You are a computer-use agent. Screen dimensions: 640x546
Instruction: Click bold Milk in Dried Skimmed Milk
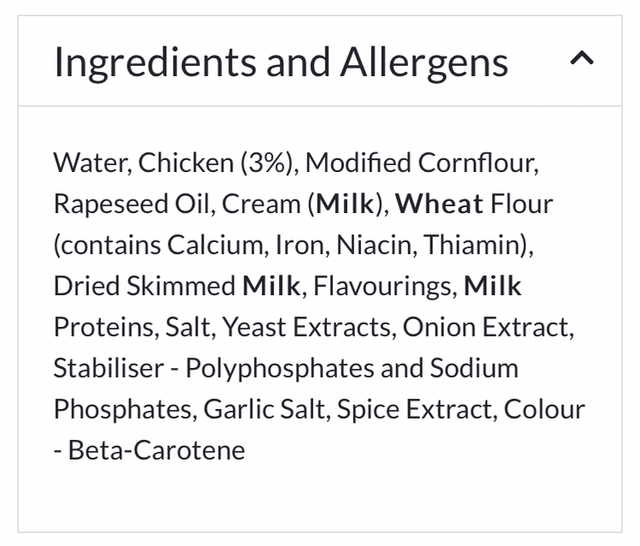click(x=271, y=286)
